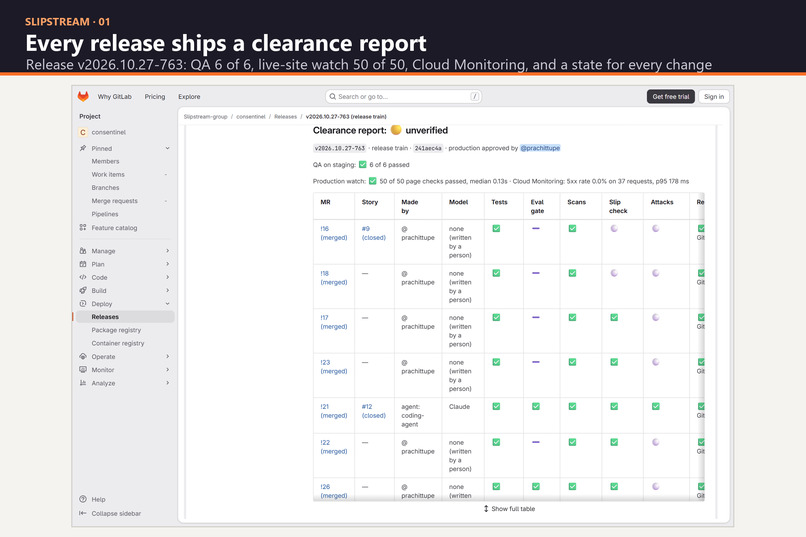
Task: Expand the Build section chevron
Action: tap(168, 290)
